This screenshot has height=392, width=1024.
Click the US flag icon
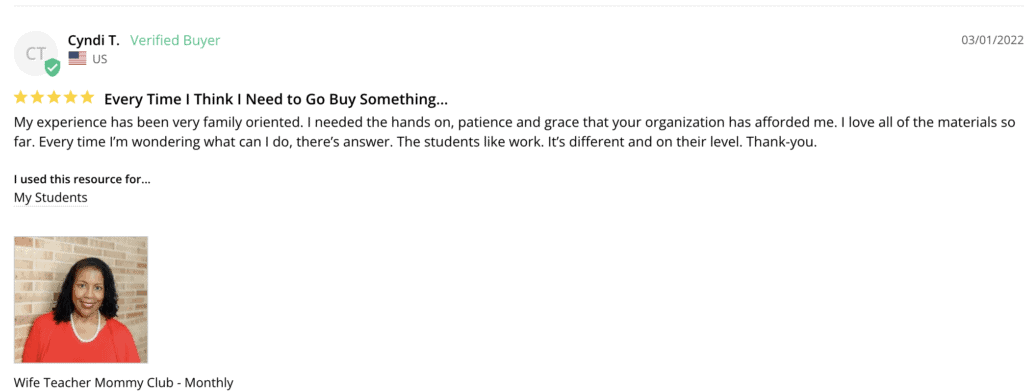[77, 59]
